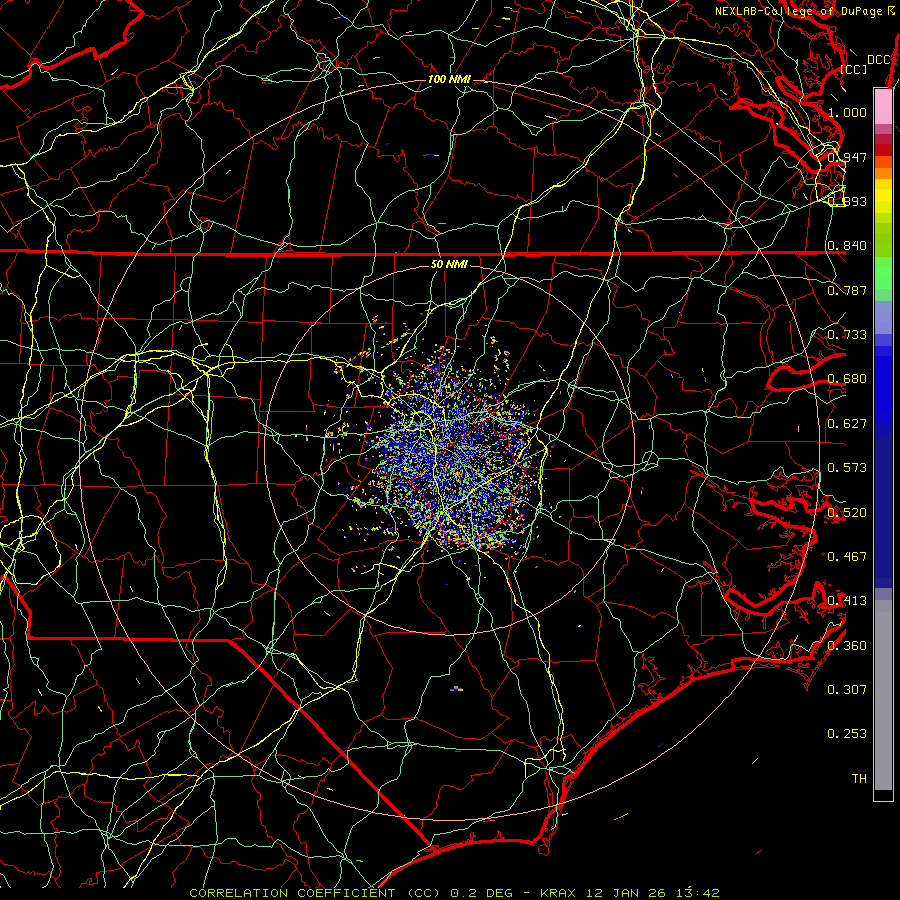Screen dimensions: 900x900
Task: Pick the red band on the color bar
Action: point(883,150)
